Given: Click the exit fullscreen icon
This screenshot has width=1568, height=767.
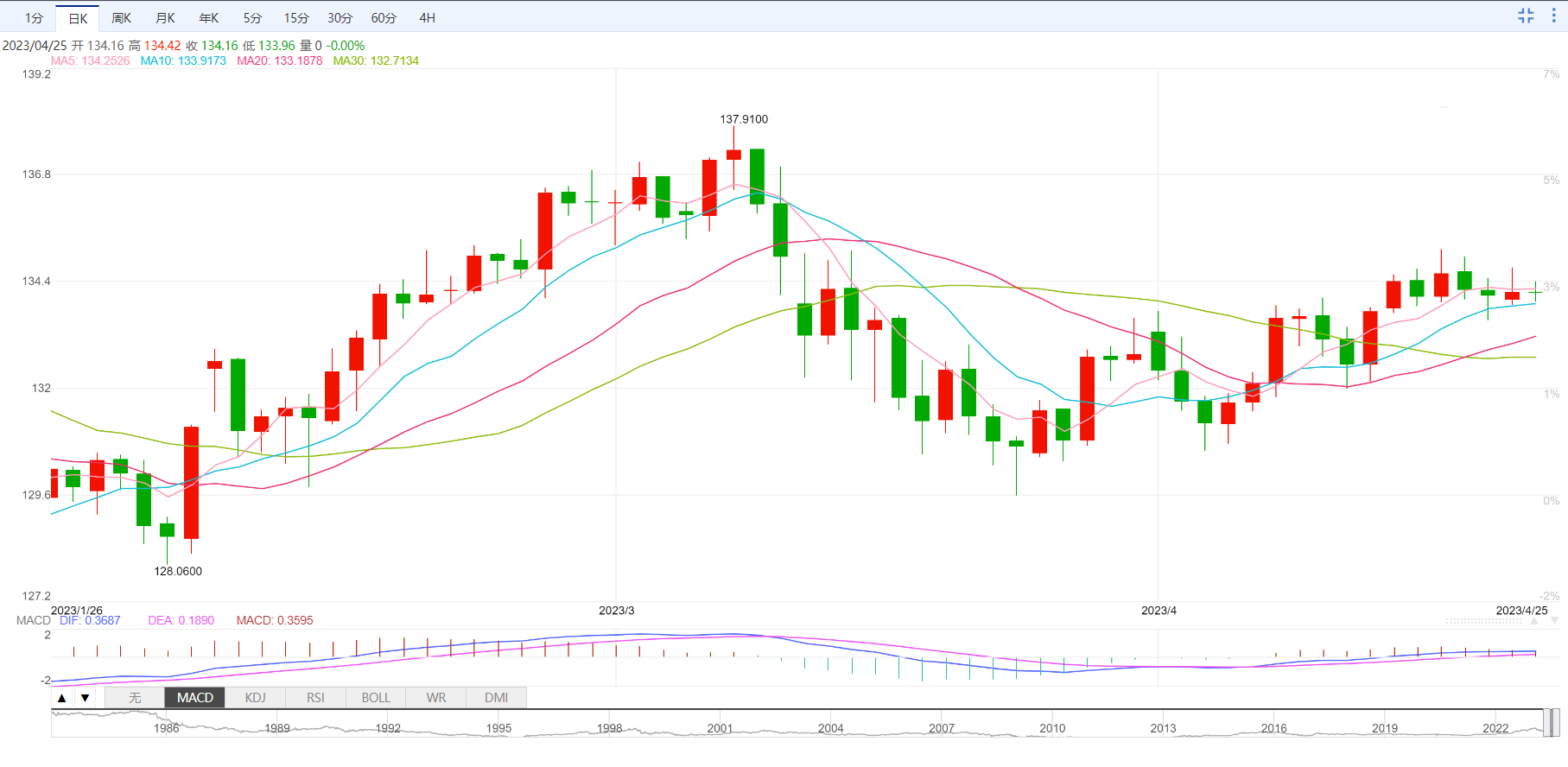Looking at the screenshot, I should (x=1526, y=16).
